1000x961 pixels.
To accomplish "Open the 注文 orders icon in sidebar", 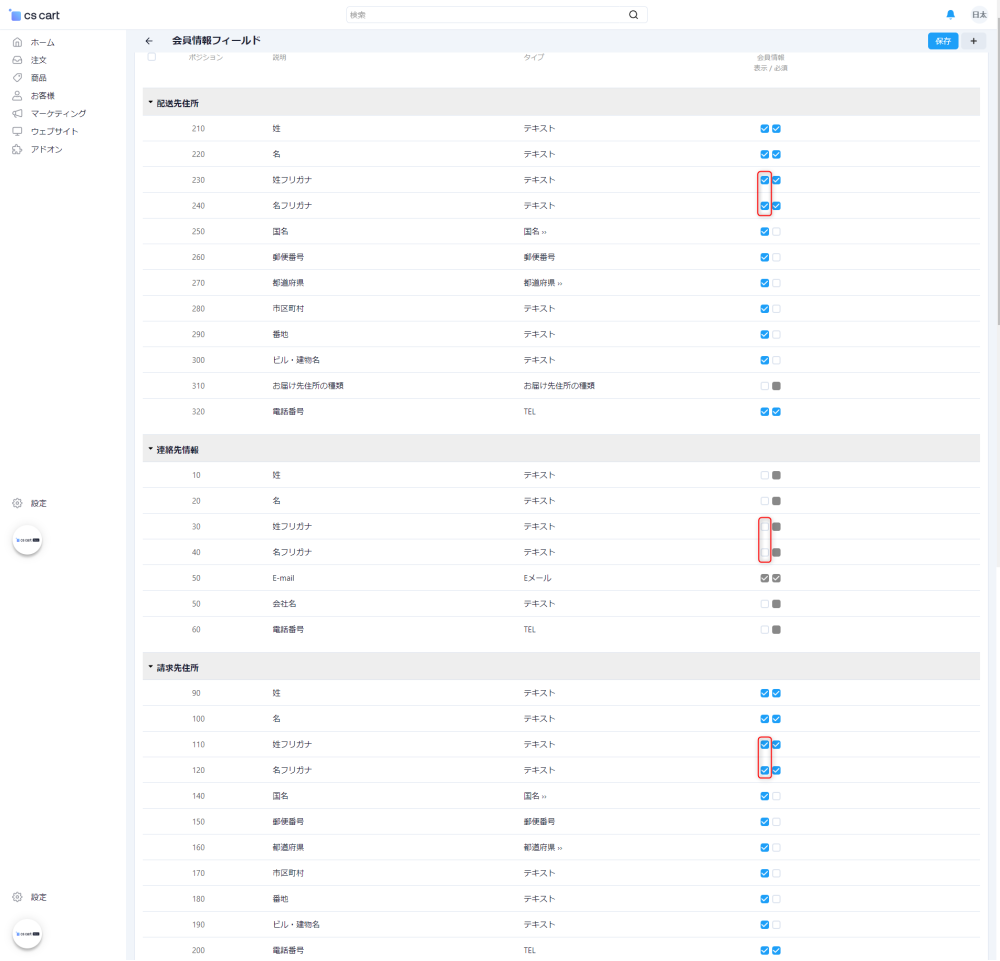I will 17,60.
